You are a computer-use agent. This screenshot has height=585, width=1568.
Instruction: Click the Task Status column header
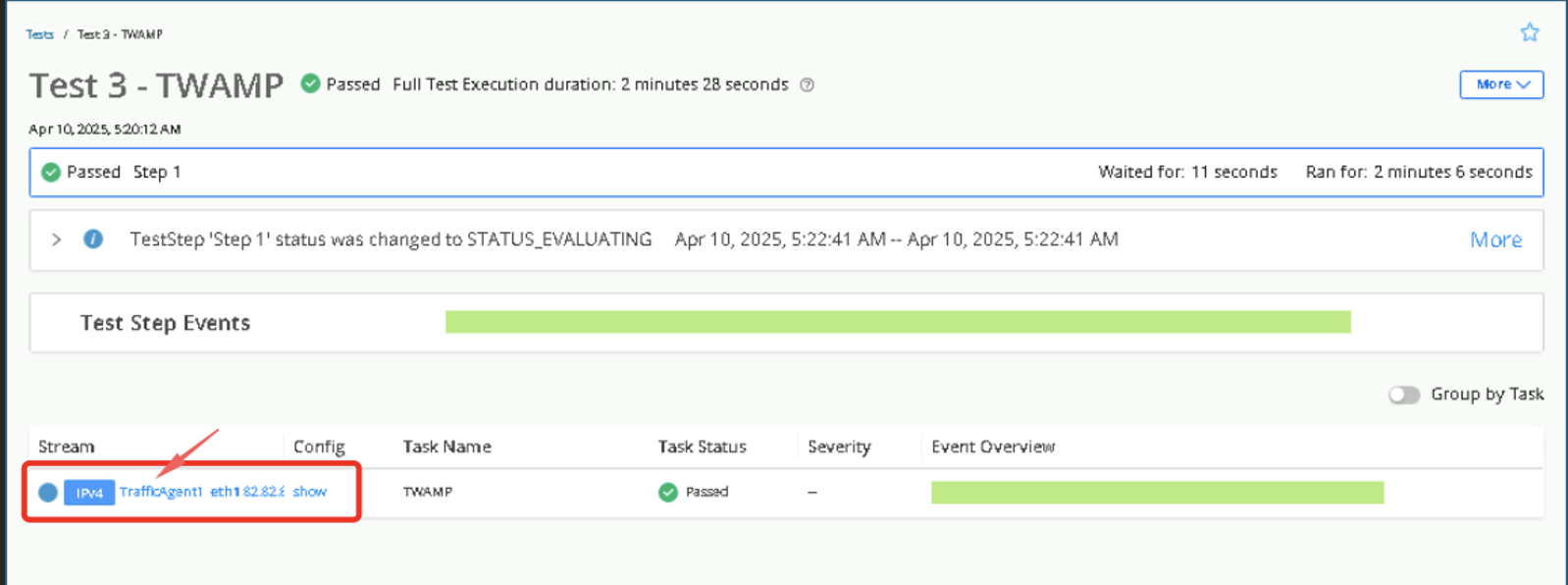[702, 447]
